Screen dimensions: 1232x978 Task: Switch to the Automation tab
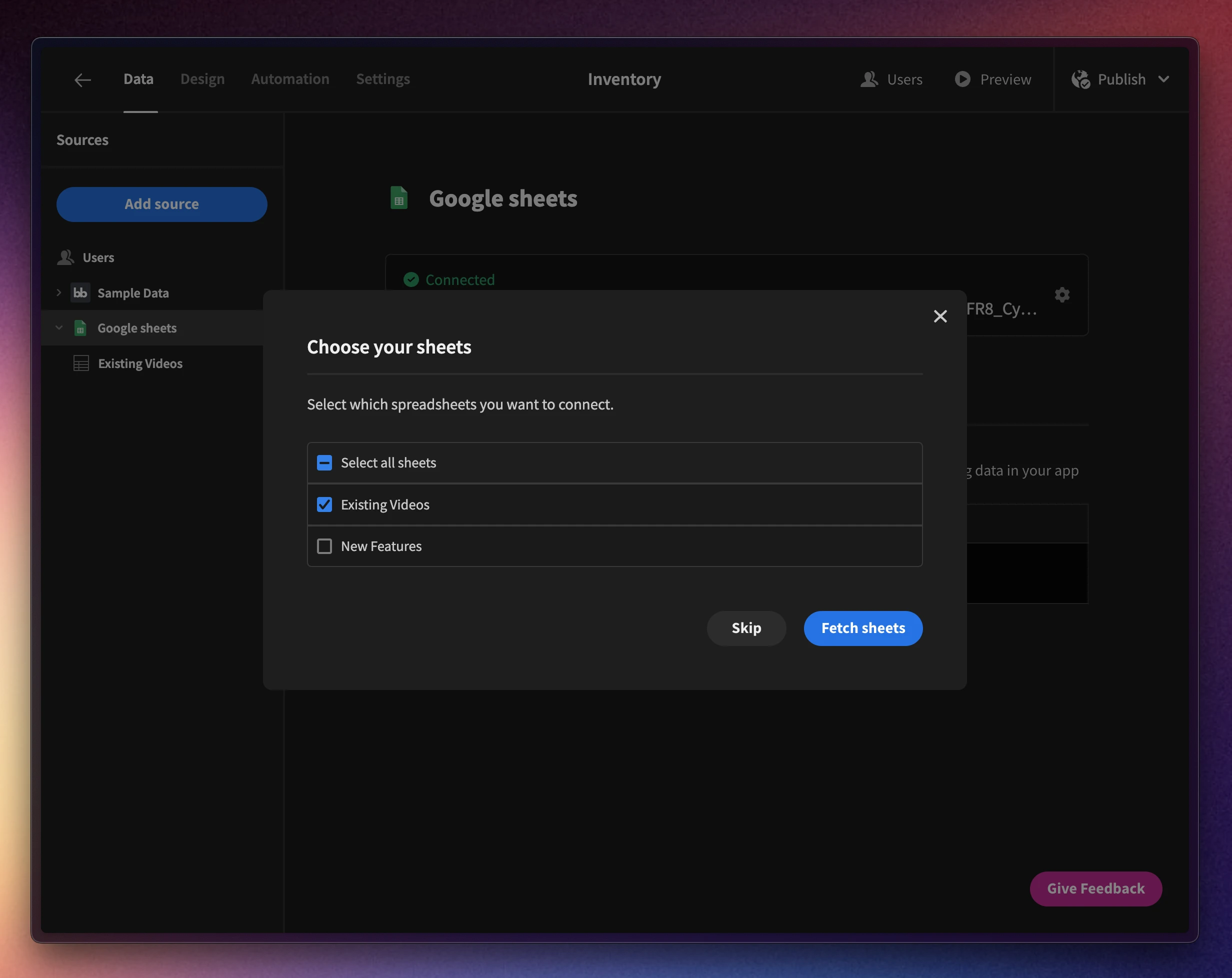290,79
